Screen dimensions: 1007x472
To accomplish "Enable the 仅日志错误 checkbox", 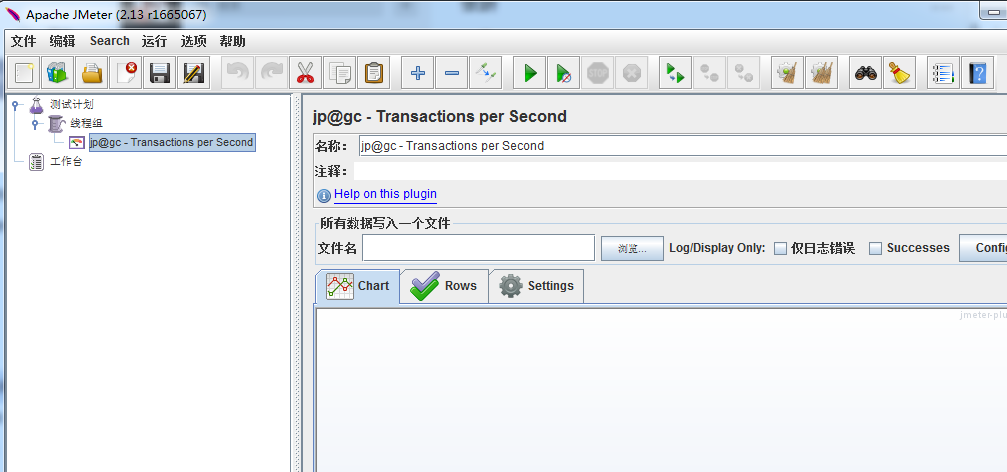I will pos(781,248).
